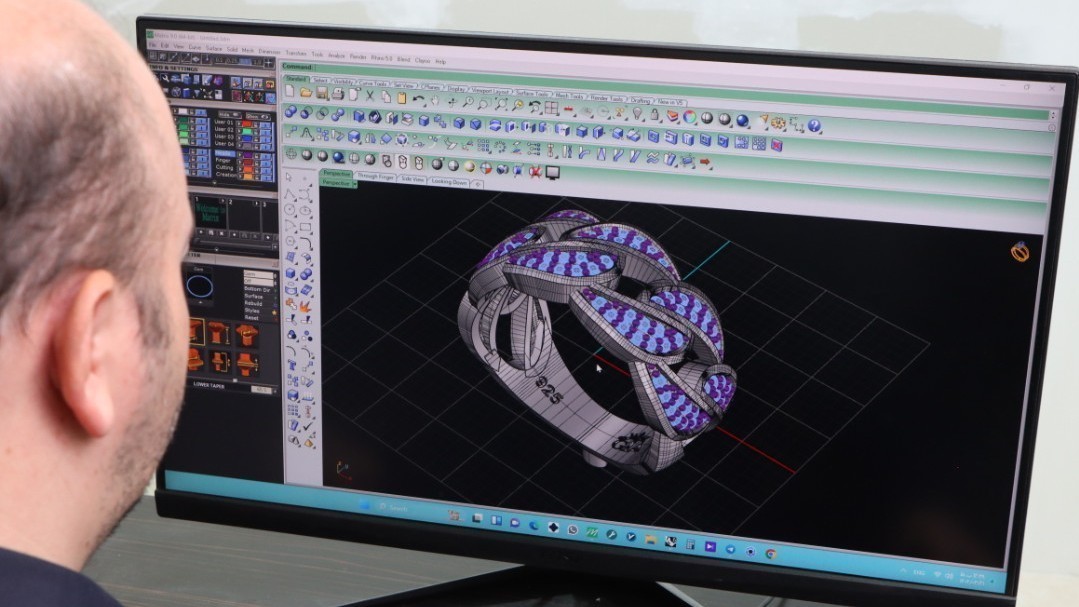Expand the toolbar overflow arrows at right edge
The width and height of the screenshot is (1079, 607).
1050,116
